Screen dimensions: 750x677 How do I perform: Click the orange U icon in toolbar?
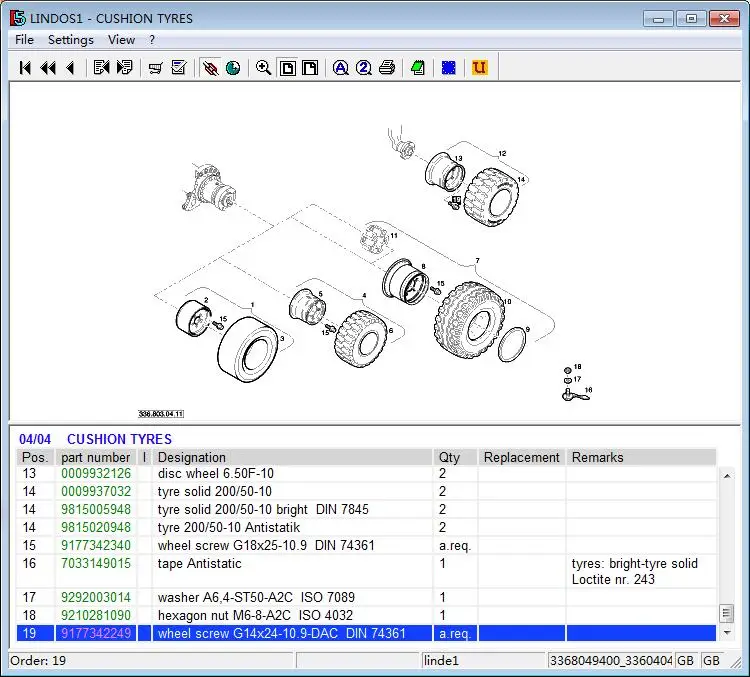[x=479, y=68]
